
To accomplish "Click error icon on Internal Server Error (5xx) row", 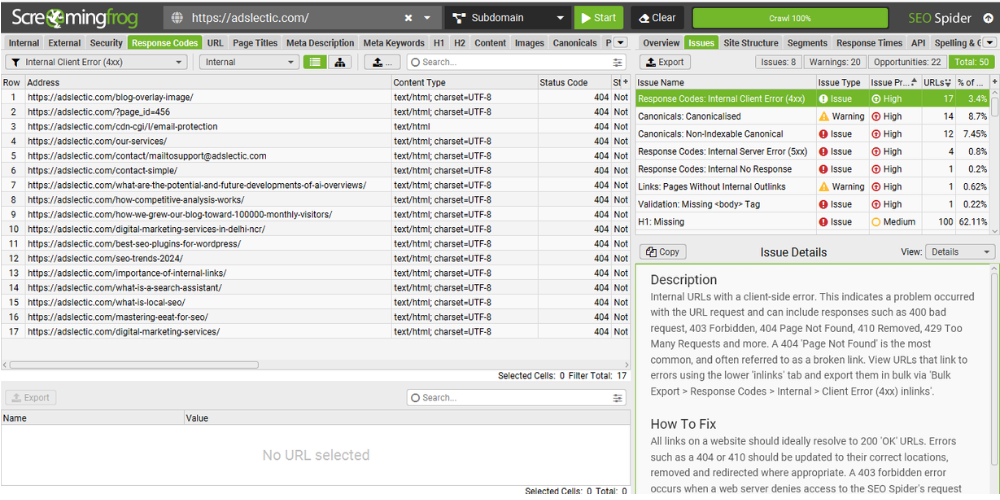I will coord(823,152).
